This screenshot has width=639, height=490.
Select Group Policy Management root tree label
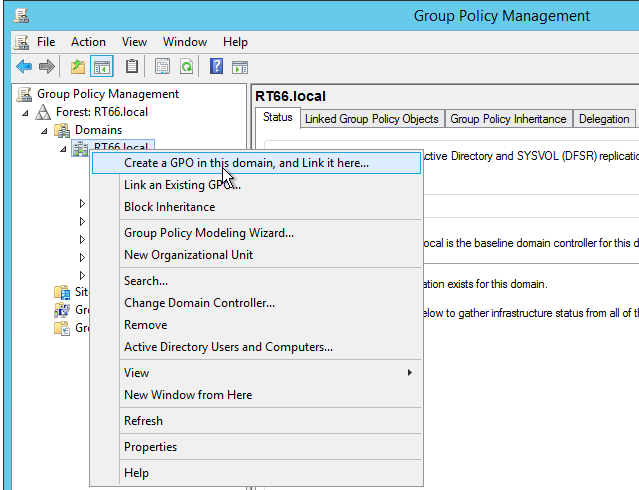tap(108, 94)
